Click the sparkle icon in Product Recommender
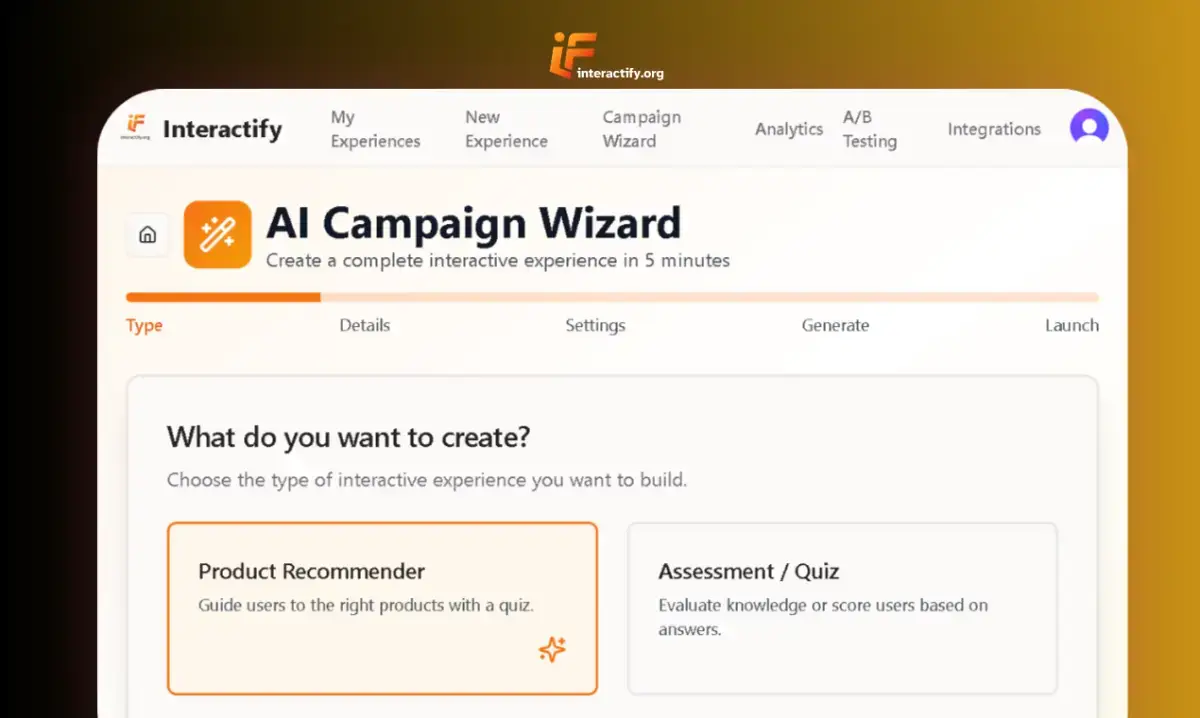 pos(552,650)
